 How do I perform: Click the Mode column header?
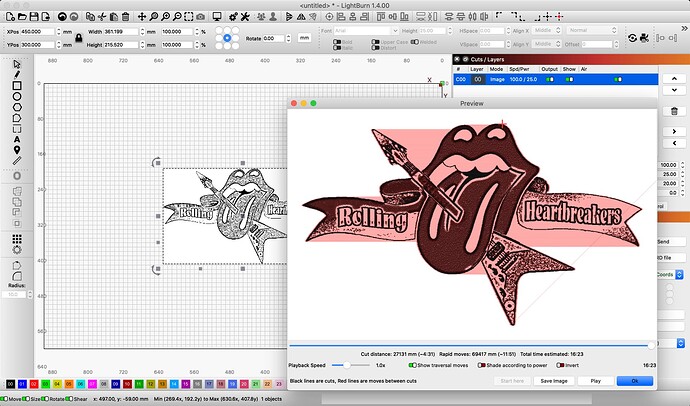496,69
